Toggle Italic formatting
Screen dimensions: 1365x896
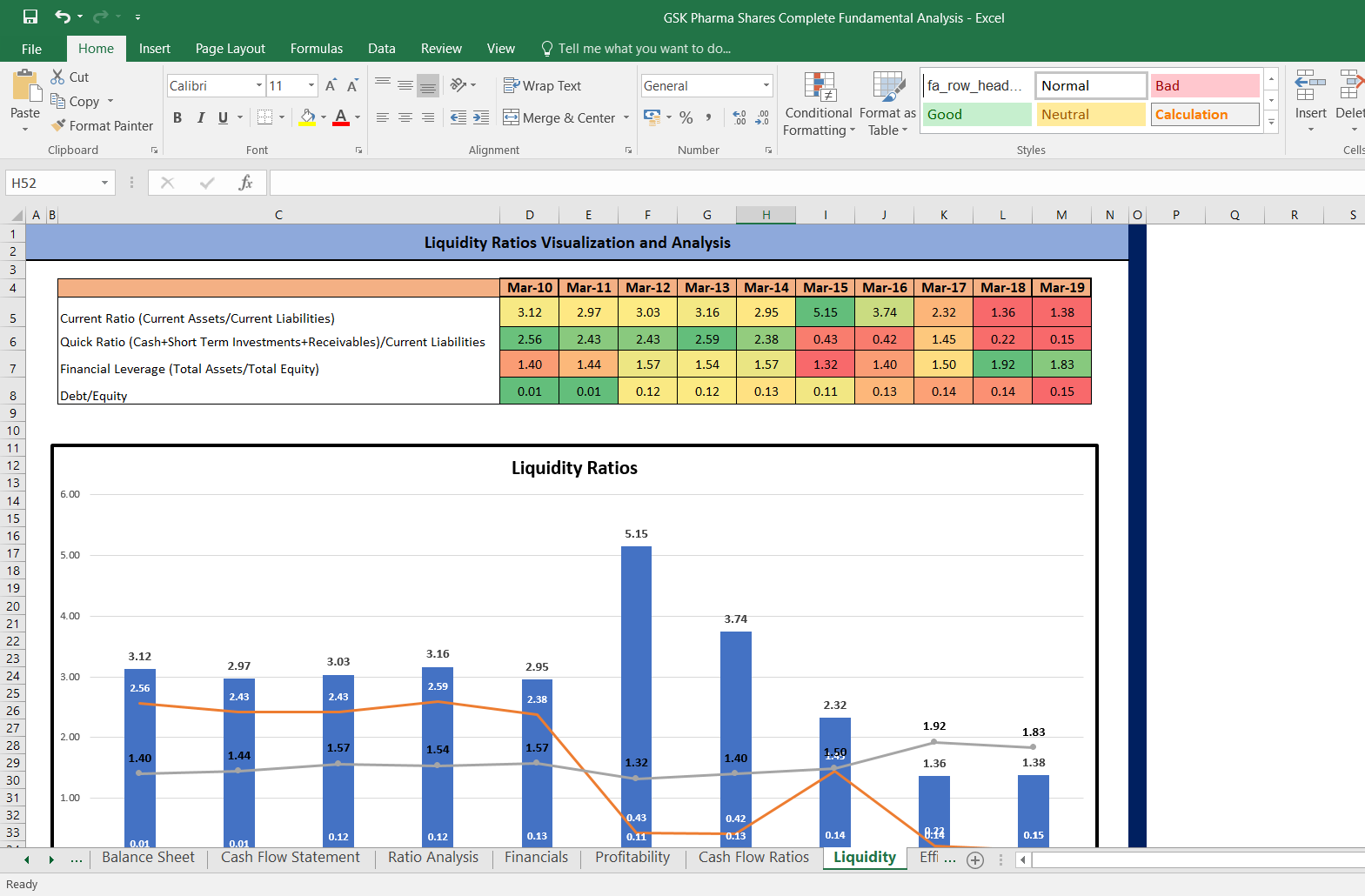coord(200,117)
